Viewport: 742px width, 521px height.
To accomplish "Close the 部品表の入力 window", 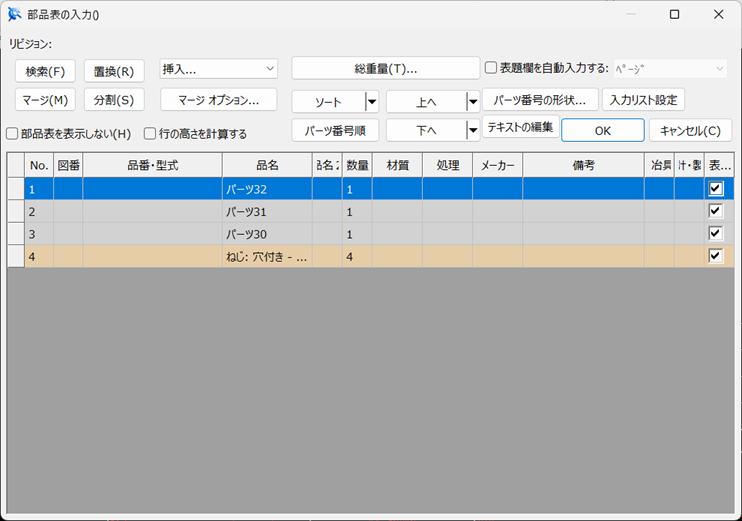I will pyautogui.click(x=718, y=15).
